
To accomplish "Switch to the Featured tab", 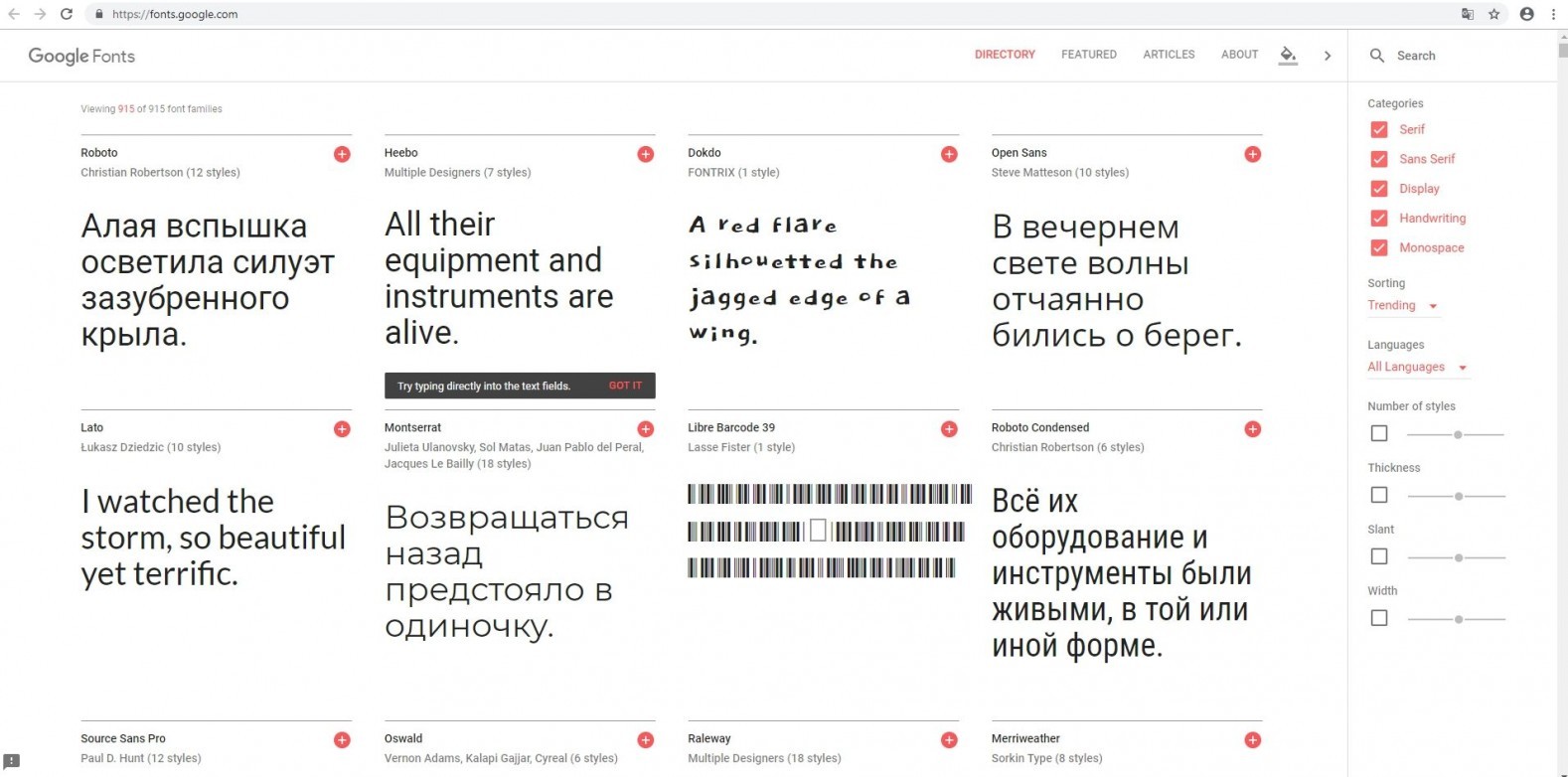I will pos(1089,55).
